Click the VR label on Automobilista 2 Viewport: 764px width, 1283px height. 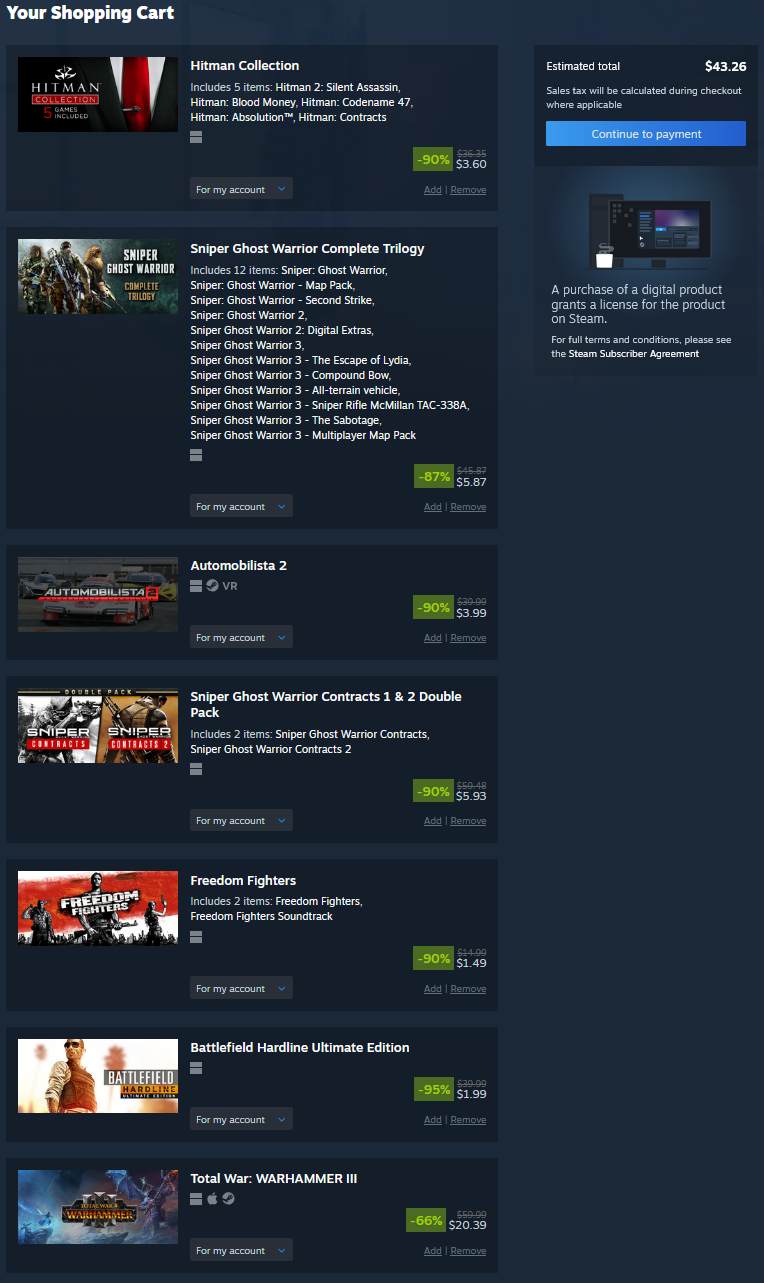(230, 586)
